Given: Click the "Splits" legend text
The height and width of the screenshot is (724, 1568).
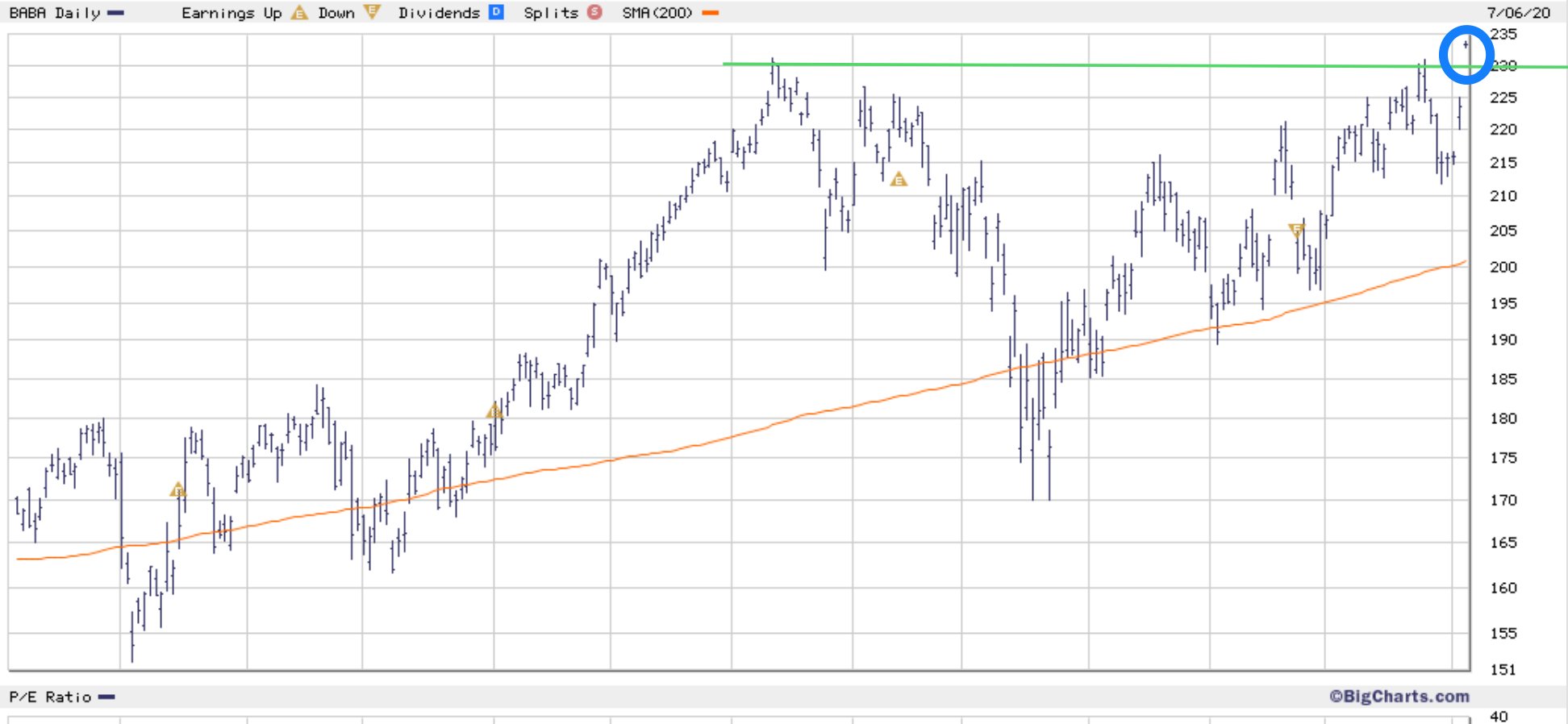Looking at the screenshot, I should (x=551, y=13).
